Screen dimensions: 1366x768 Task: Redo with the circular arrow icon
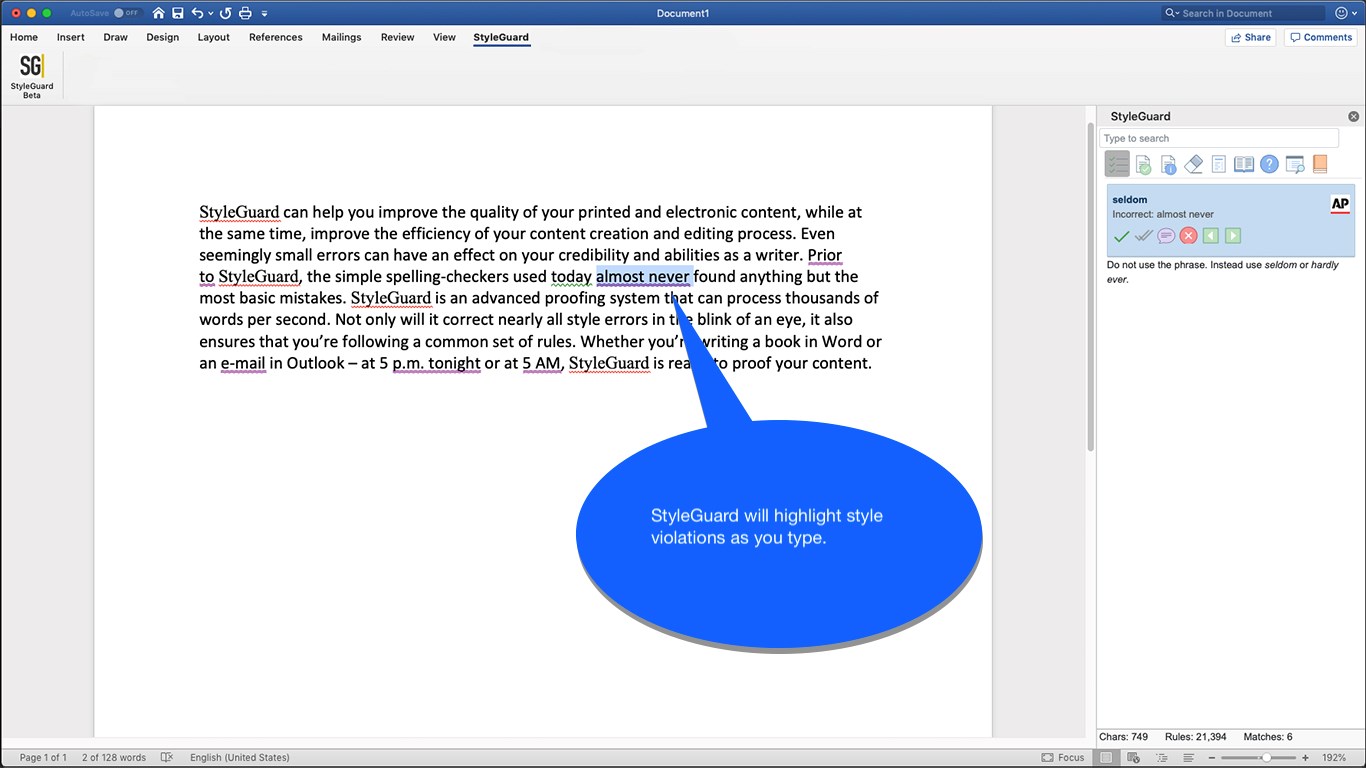(225, 13)
